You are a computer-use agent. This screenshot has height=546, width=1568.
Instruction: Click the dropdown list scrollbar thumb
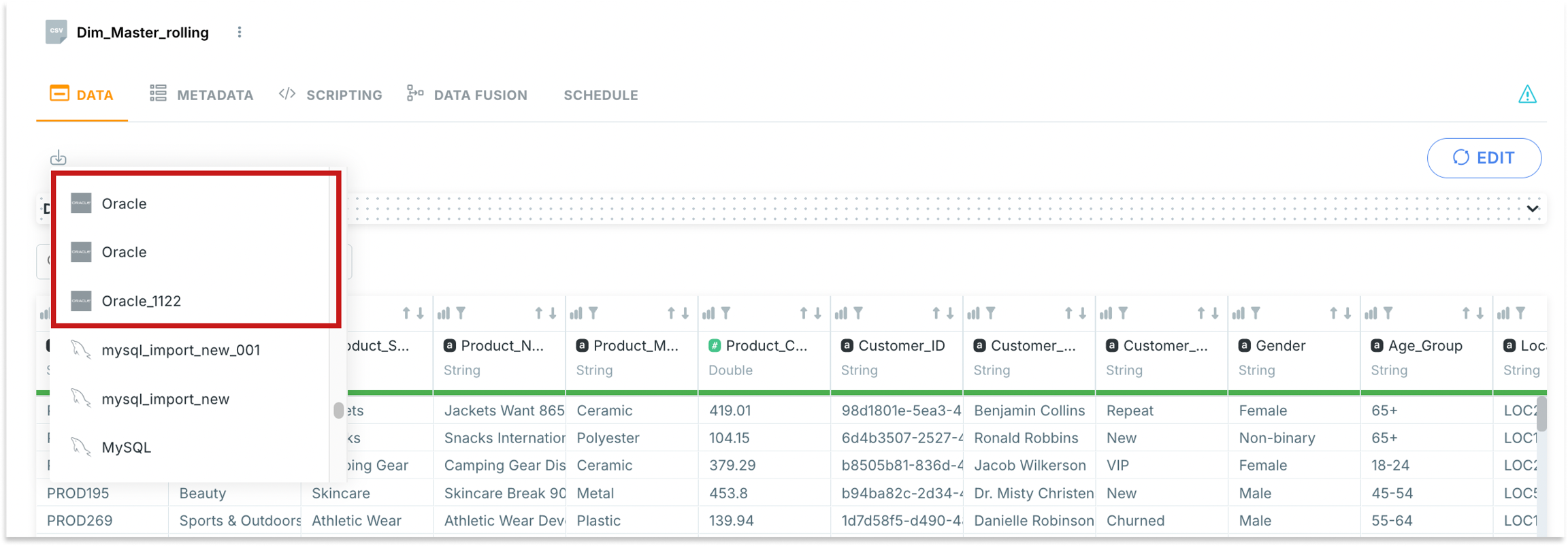pos(338,411)
